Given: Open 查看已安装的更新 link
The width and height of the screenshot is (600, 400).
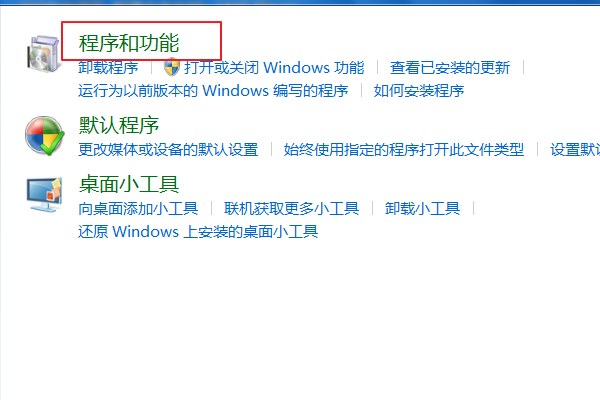Looking at the screenshot, I should 450,68.
